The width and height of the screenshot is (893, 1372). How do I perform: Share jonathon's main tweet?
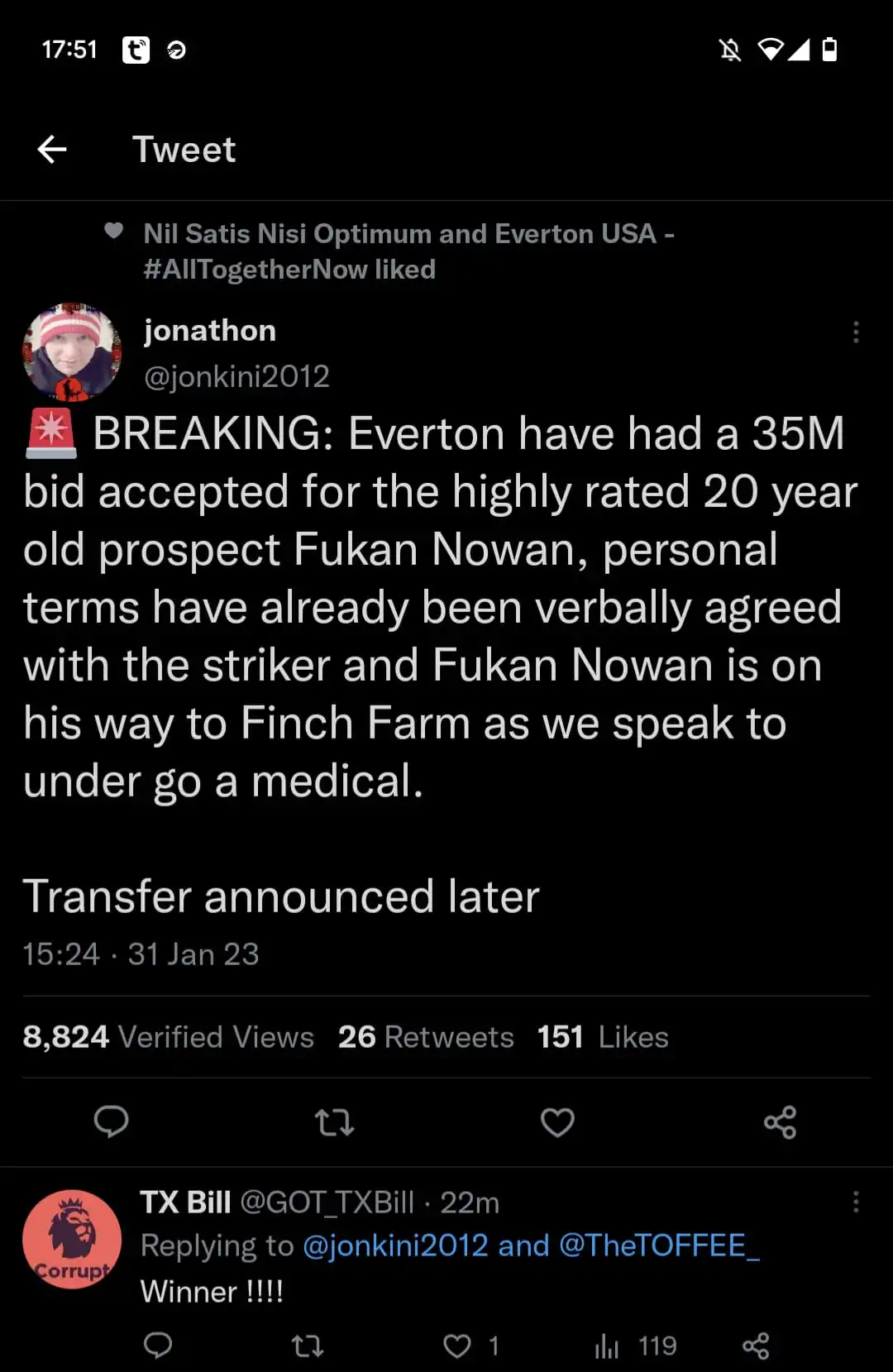coord(780,1122)
